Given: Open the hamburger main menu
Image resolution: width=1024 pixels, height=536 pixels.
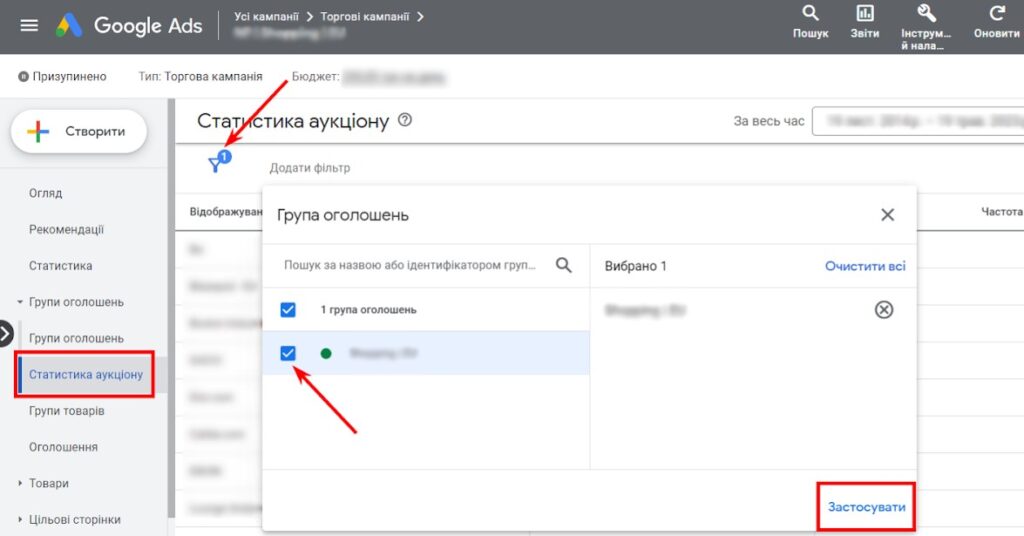Looking at the screenshot, I should 29,25.
